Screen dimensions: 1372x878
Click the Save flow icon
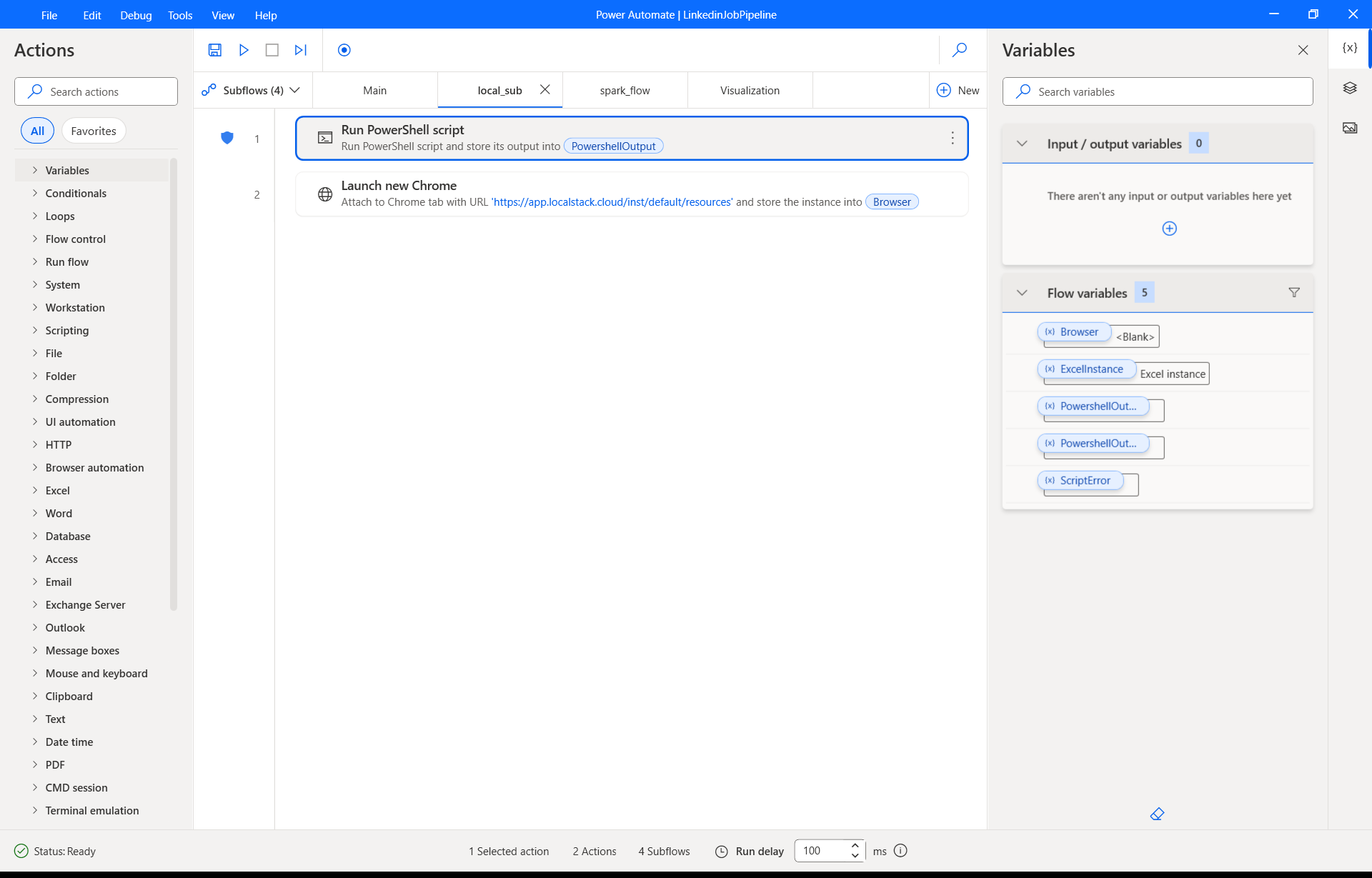(214, 50)
